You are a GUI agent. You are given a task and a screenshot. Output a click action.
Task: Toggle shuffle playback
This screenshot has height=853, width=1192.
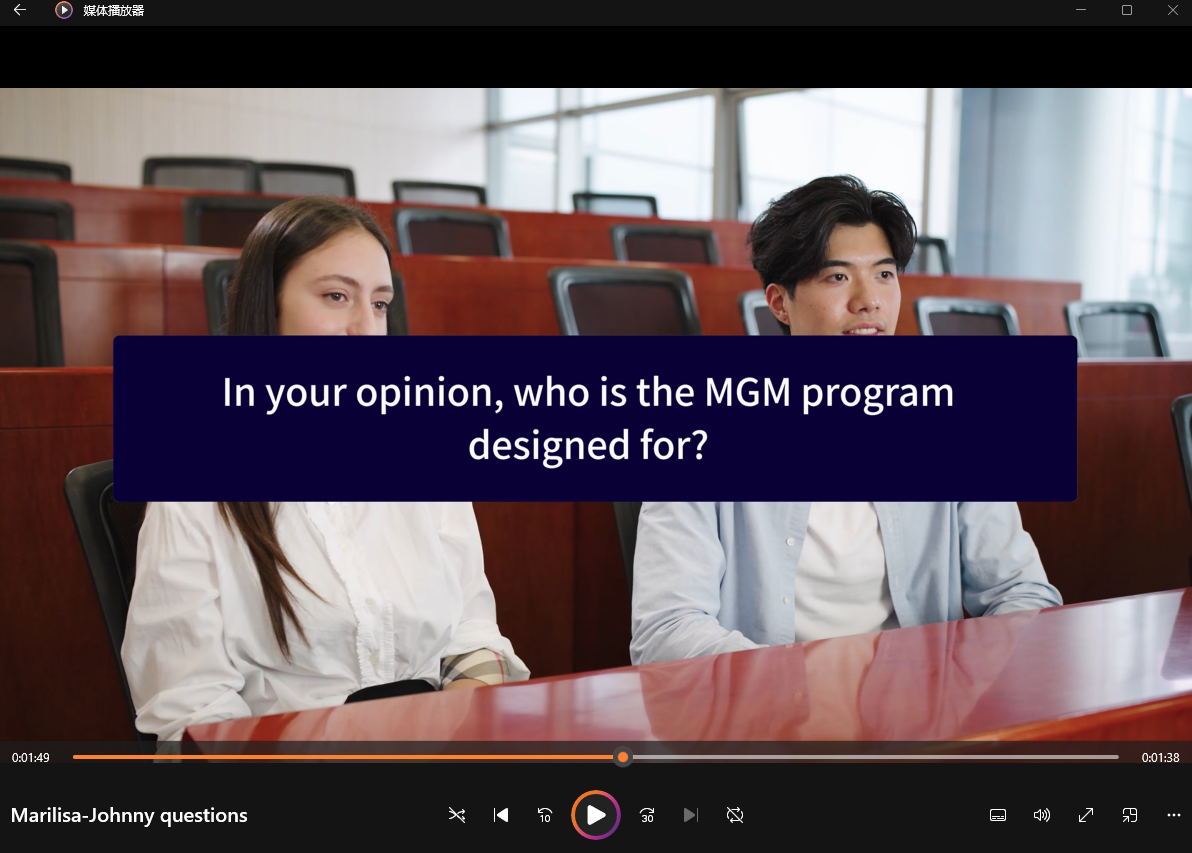pos(457,815)
